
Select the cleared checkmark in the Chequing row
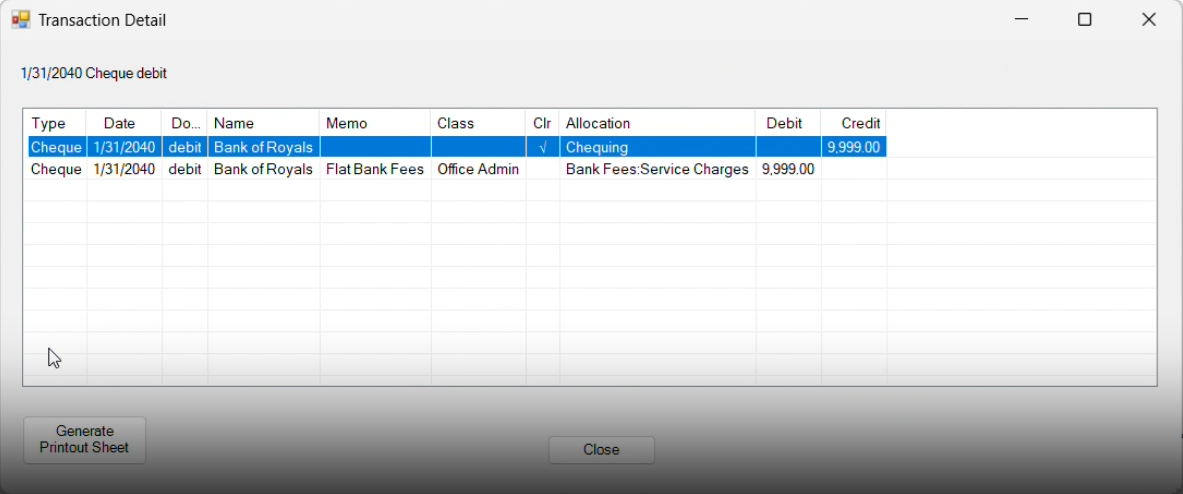(542, 147)
